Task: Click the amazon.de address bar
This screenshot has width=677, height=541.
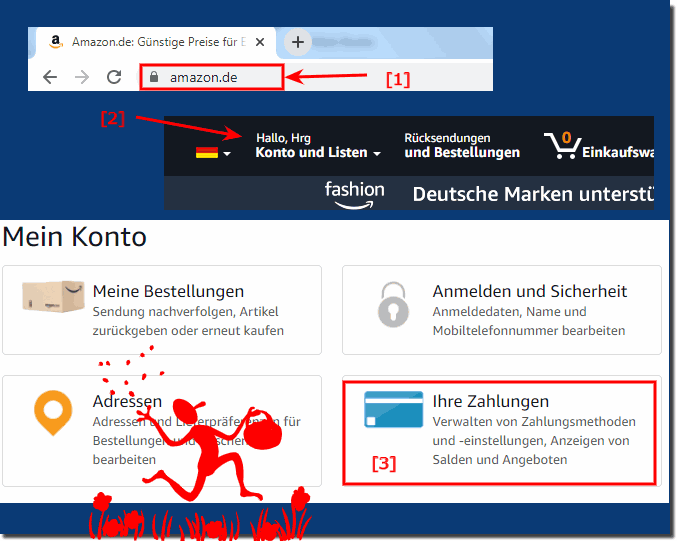Action: (x=212, y=77)
